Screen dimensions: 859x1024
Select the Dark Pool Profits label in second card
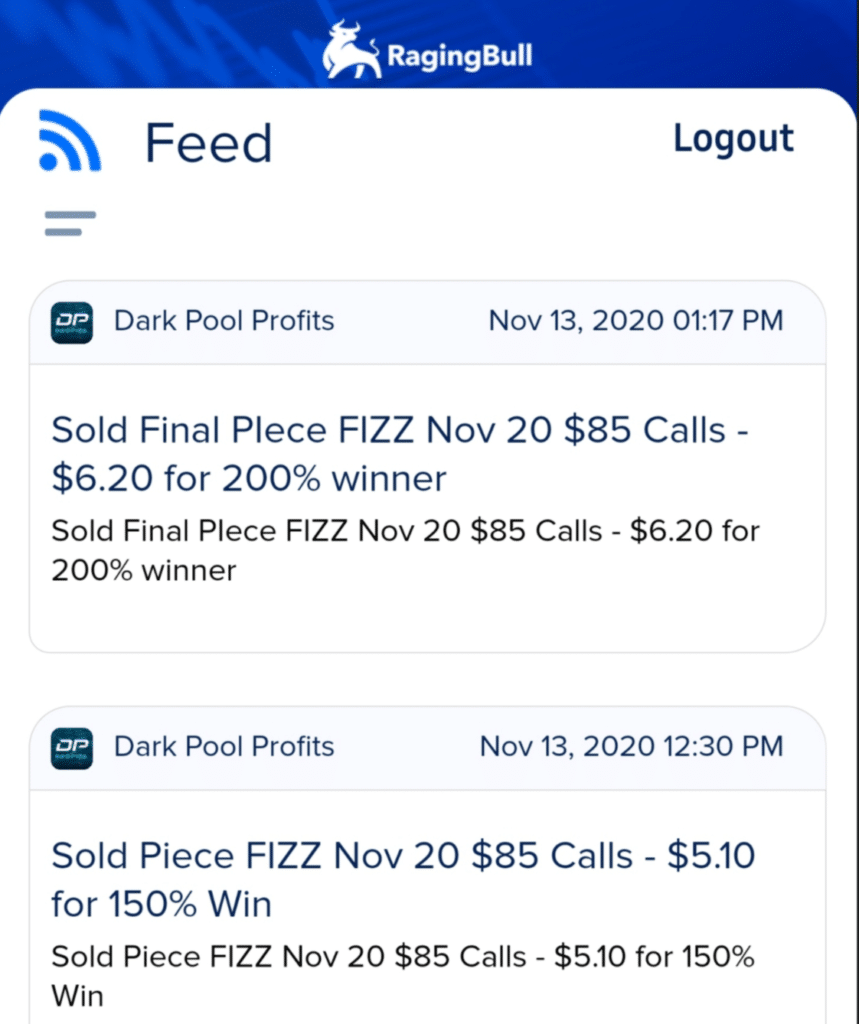click(x=224, y=746)
